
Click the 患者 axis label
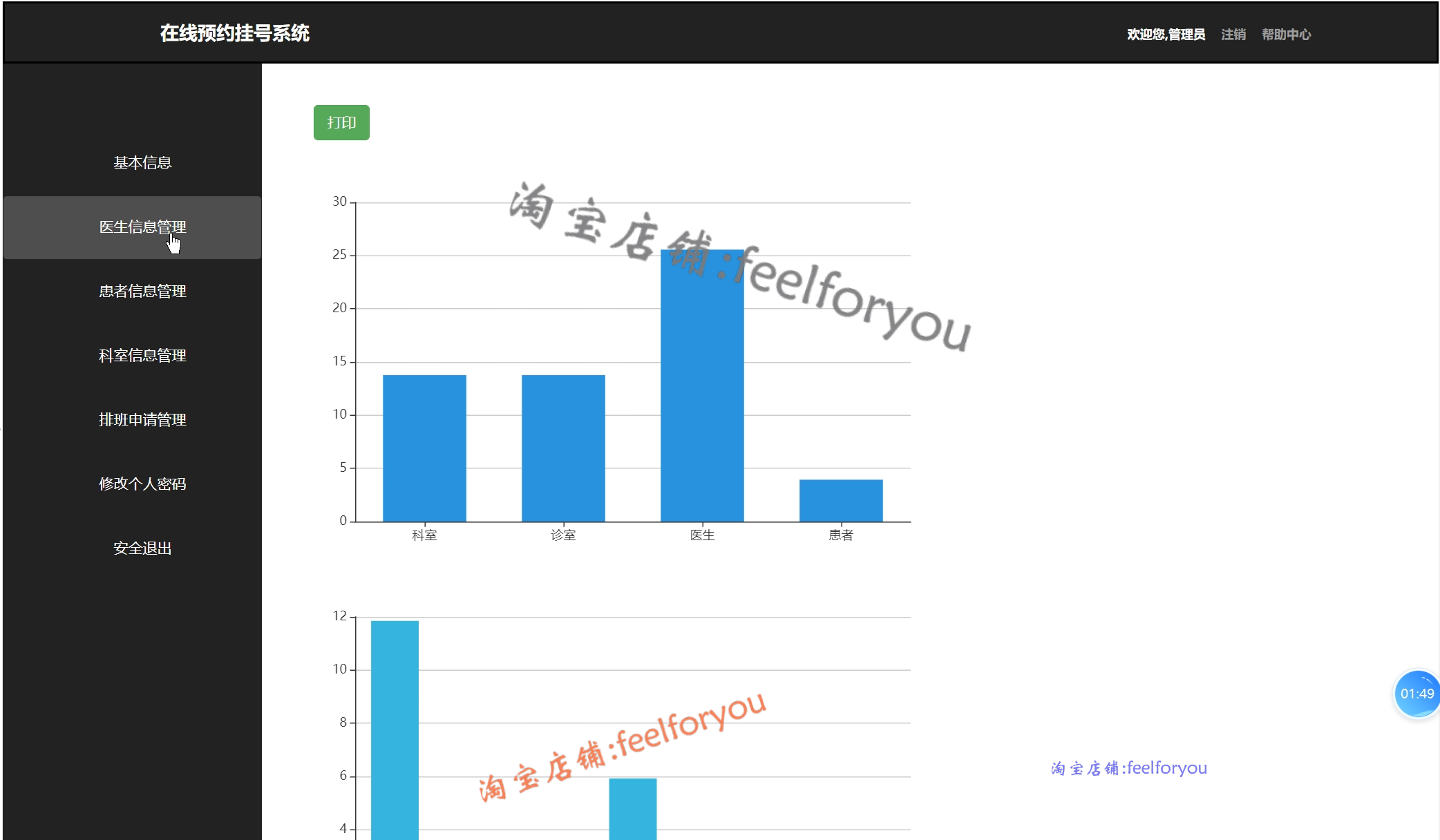[841, 535]
